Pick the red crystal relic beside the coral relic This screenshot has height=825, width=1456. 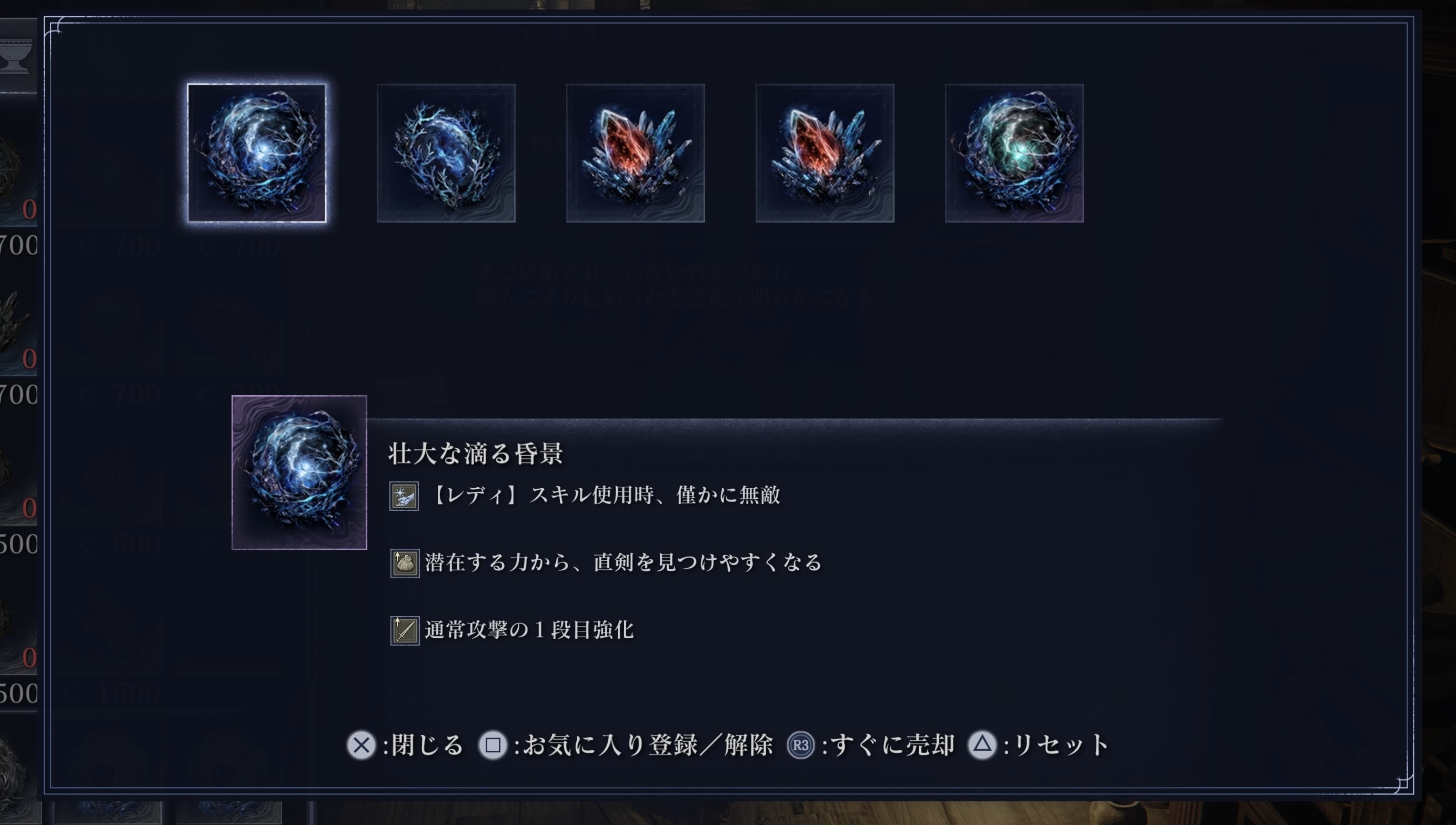636,153
